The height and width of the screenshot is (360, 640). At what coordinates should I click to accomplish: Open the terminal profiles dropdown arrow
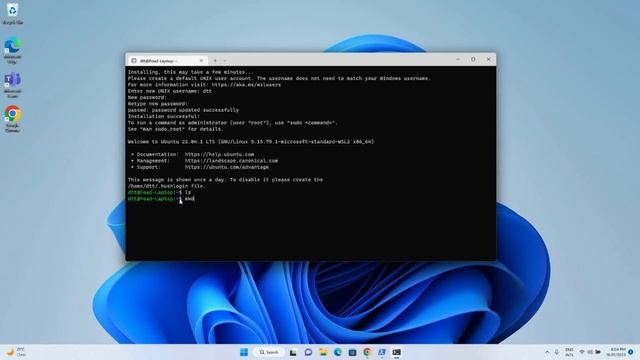pyautogui.click(x=225, y=60)
